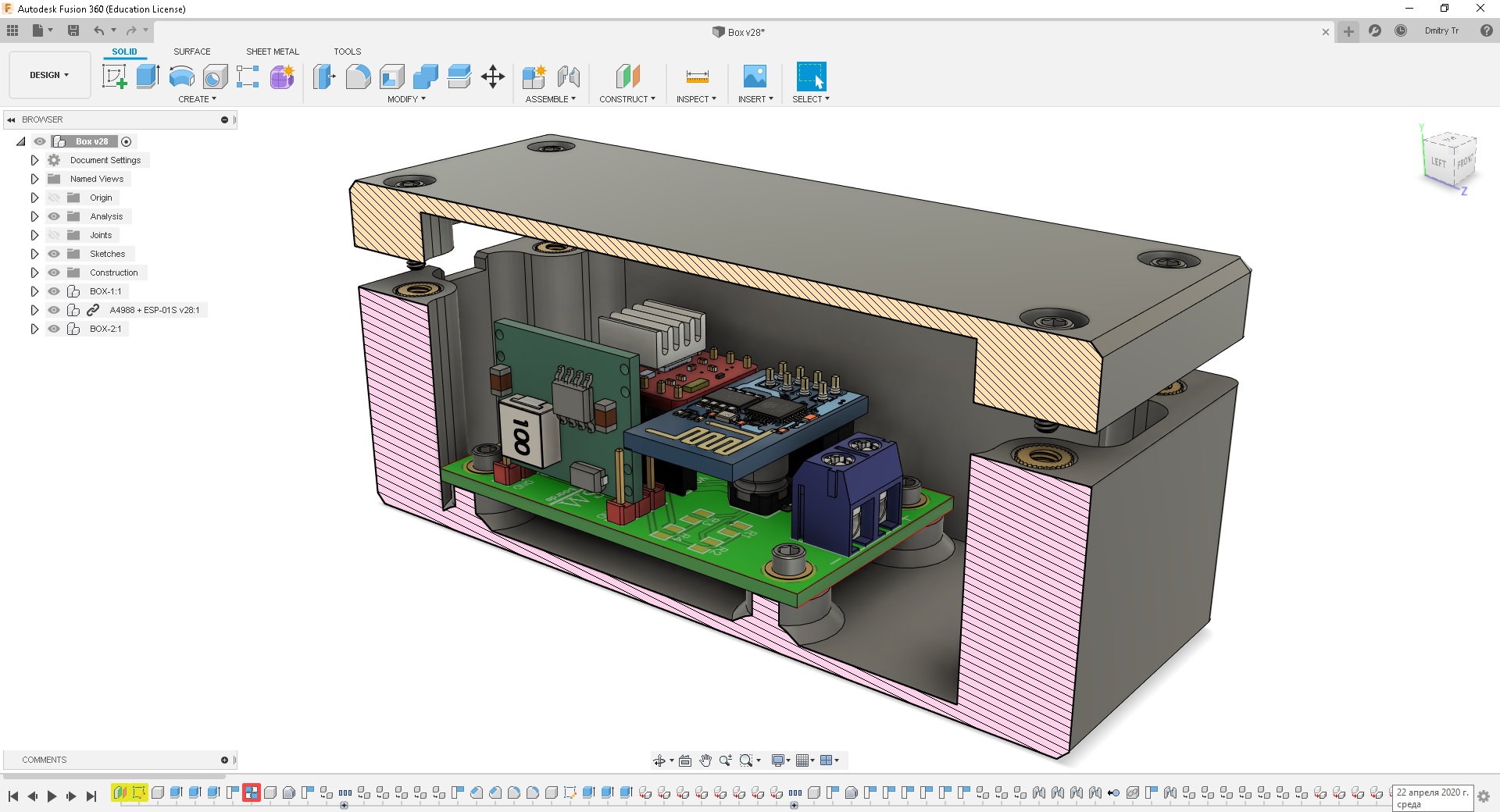
Task: Hide the A4988 + ESP-01S v28:1 component
Action: 54,310
